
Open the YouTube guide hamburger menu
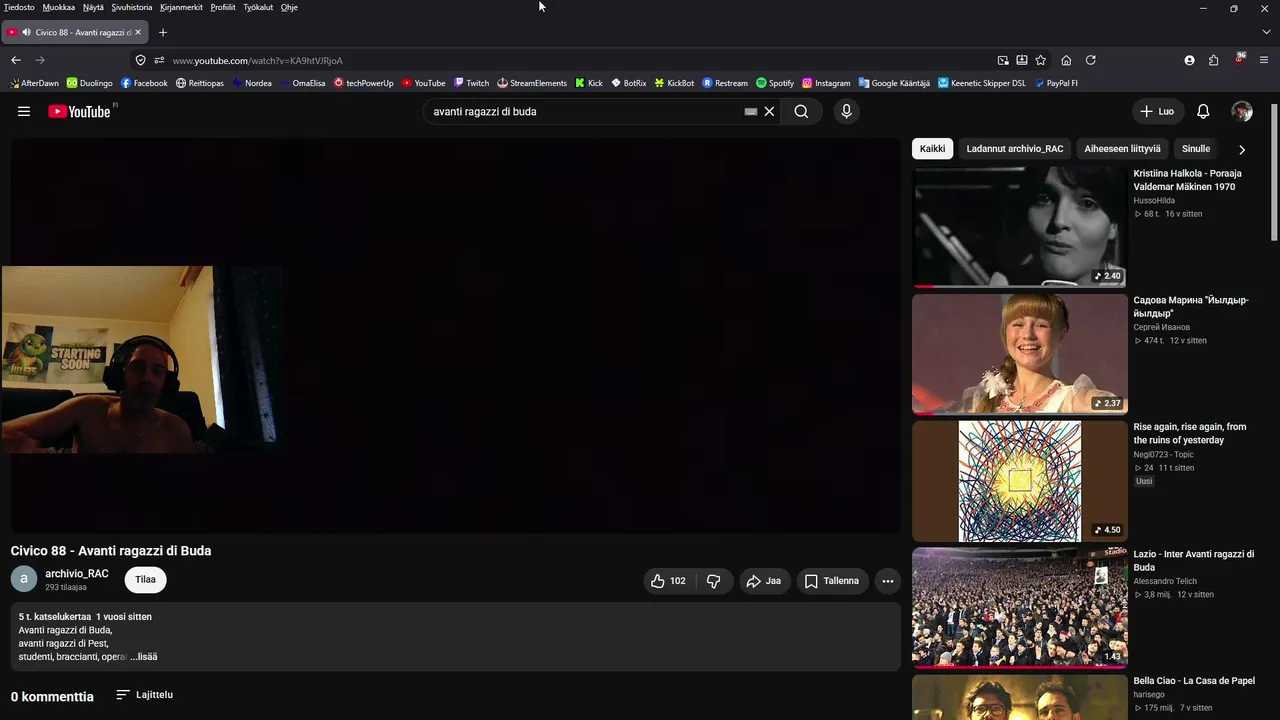pyautogui.click(x=24, y=111)
